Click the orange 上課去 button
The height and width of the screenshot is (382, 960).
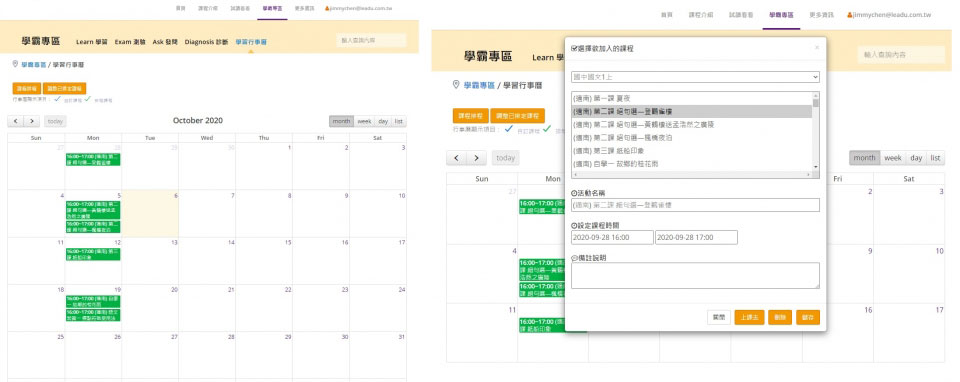[749, 317]
